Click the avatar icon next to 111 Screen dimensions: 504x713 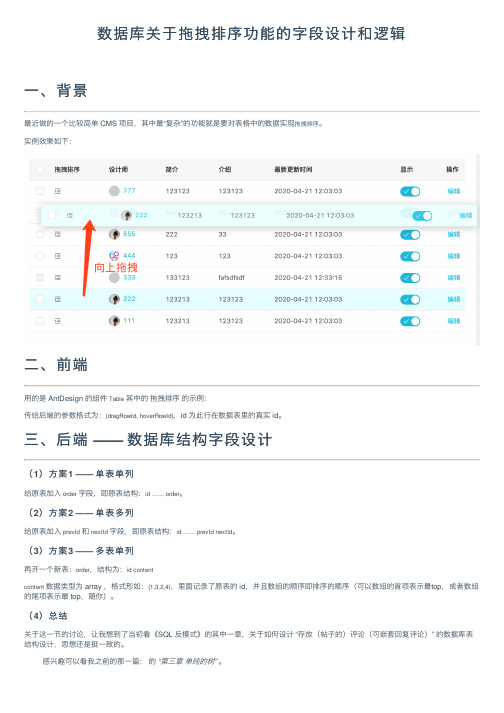click(114, 321)
